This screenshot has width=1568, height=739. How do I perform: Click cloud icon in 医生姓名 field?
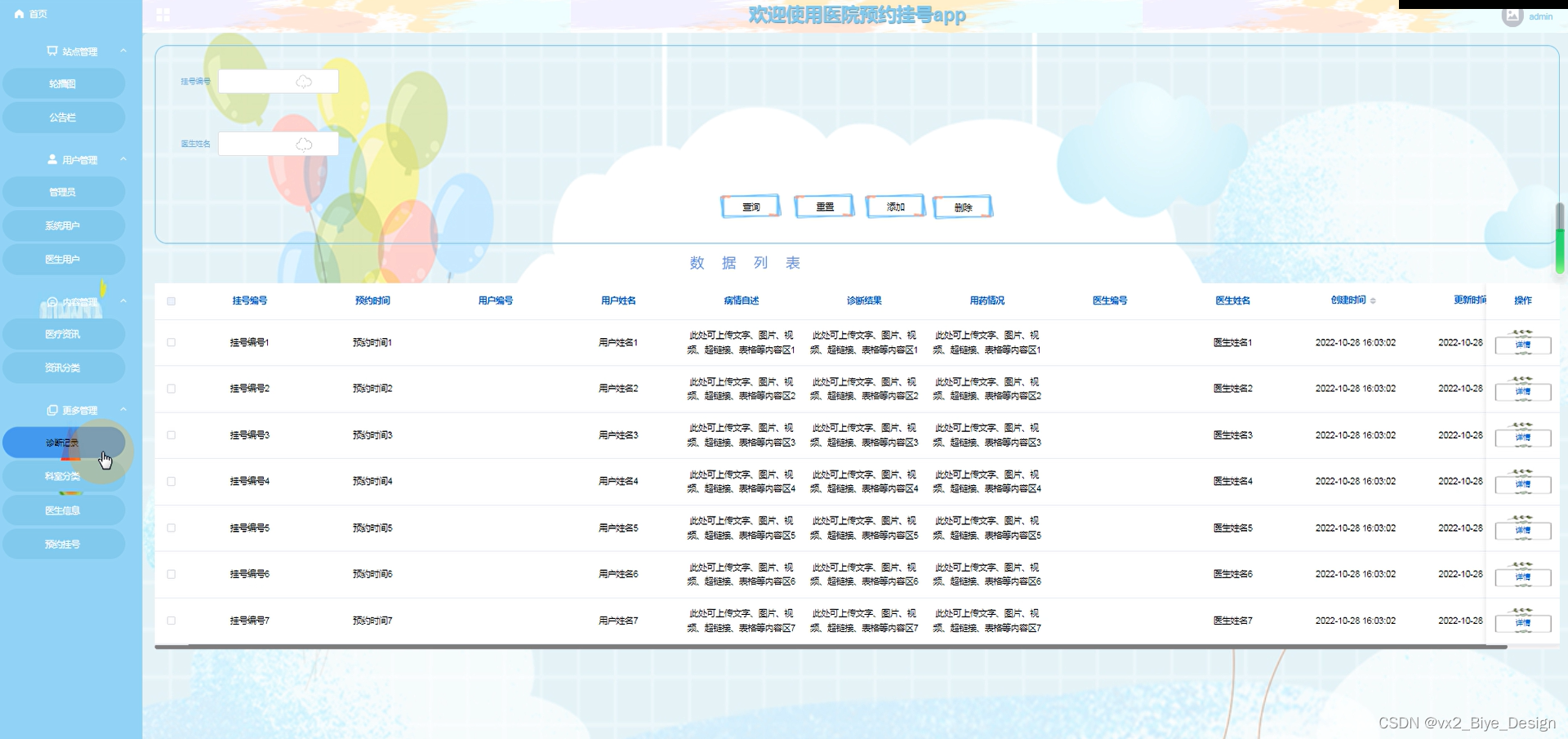click(x=304, y=144)
